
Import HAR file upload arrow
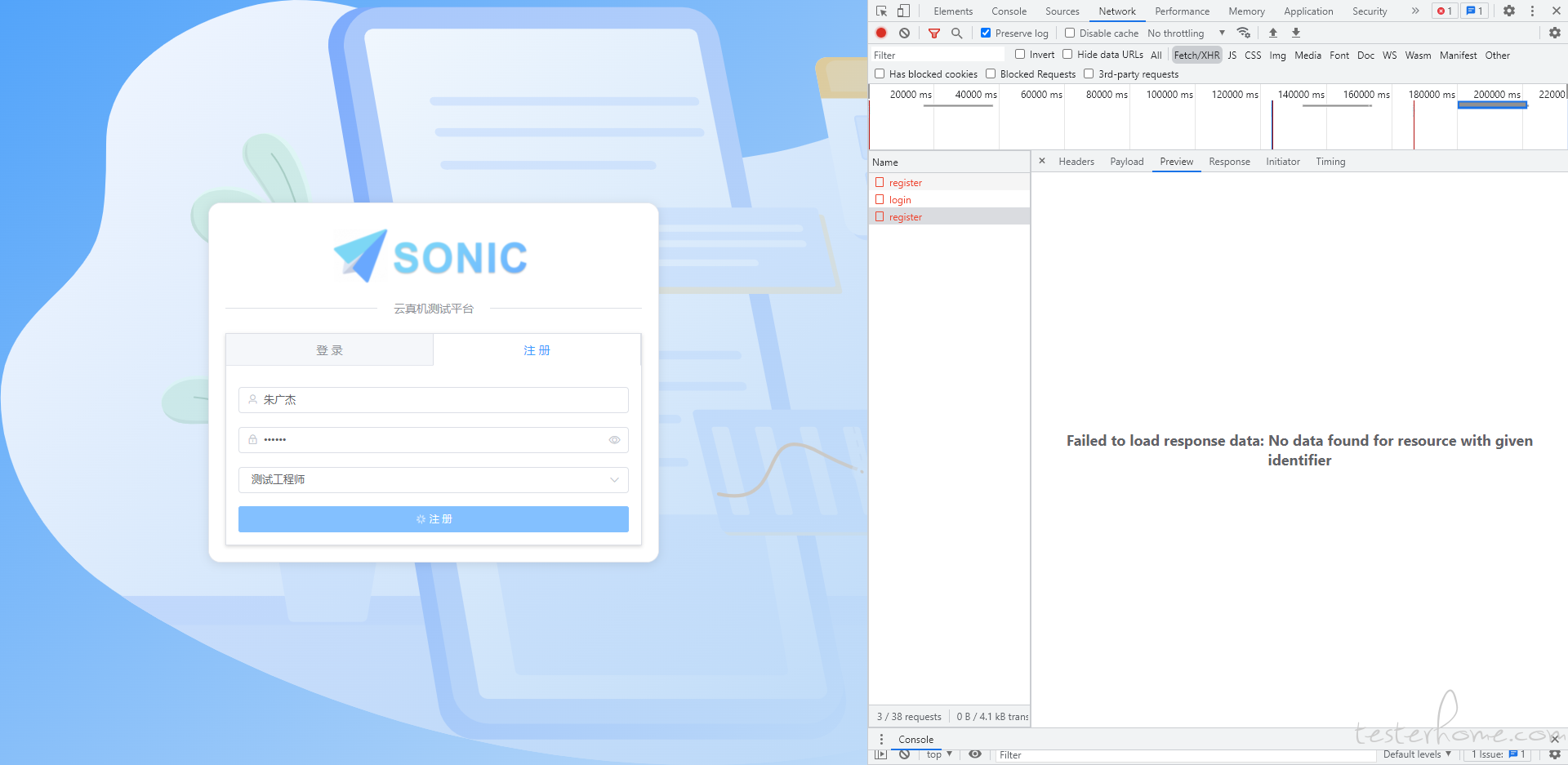click(x=1272, y=33)
